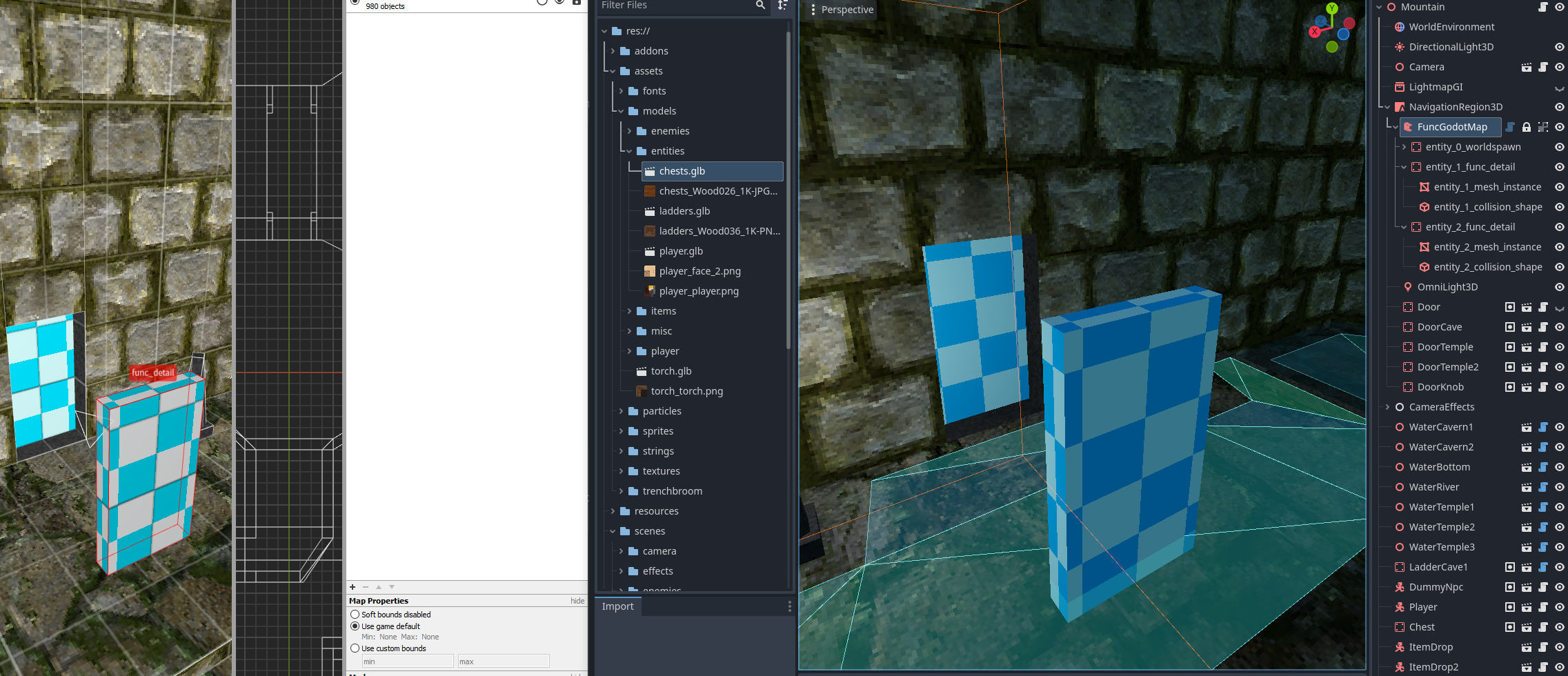
Task: Expand the trenchbroom folder
Action: [621, 491]
